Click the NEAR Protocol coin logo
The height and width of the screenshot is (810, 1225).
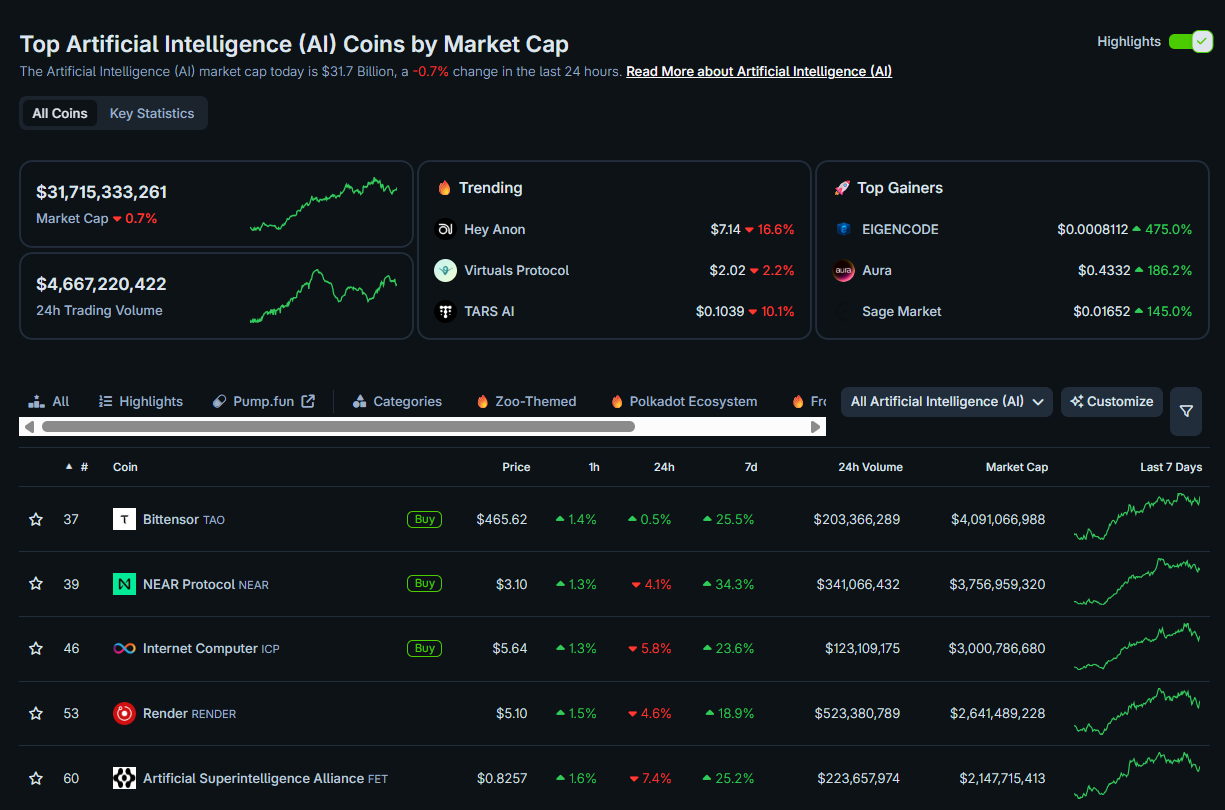coord(124,584)
